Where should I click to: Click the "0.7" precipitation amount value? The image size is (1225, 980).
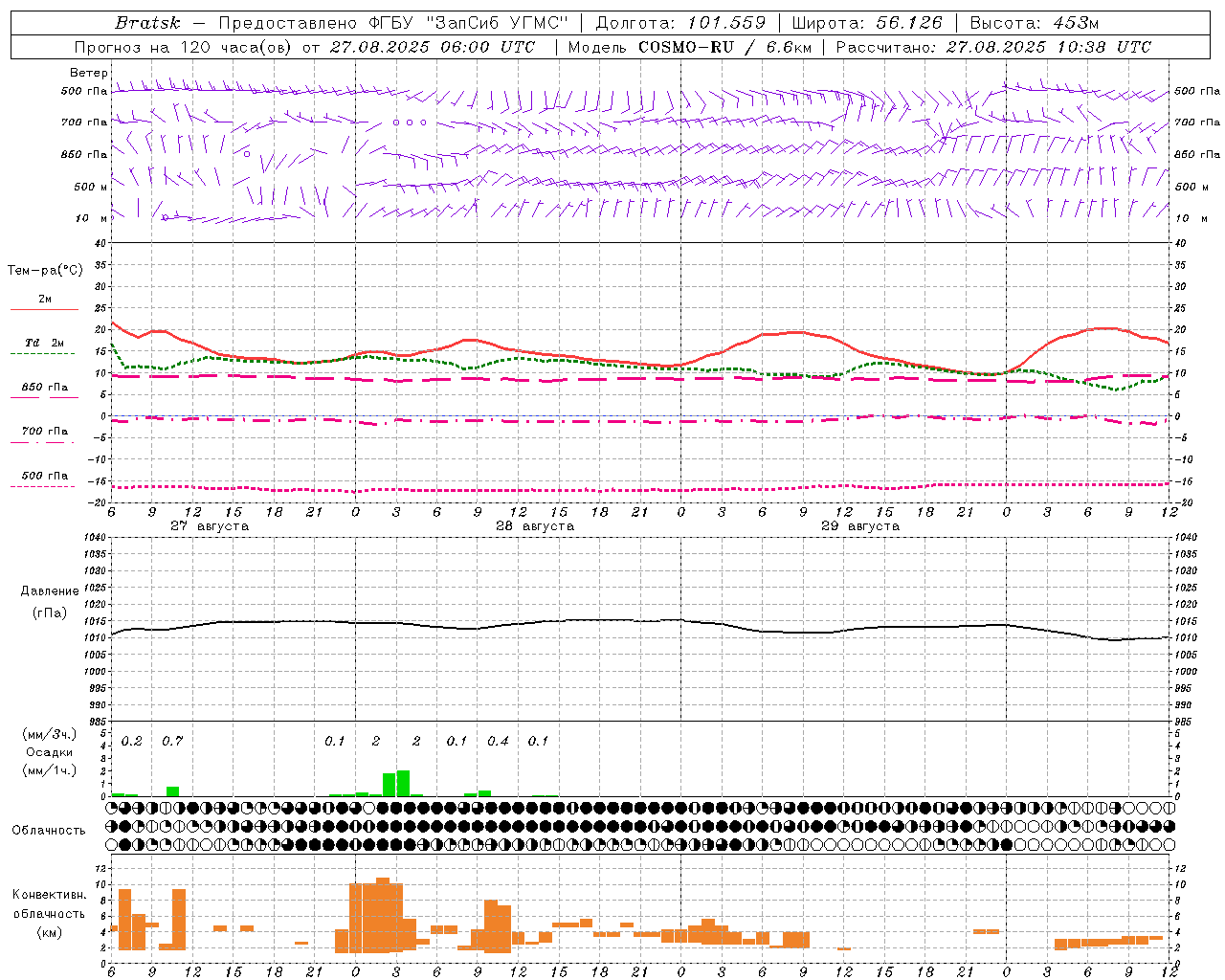pos(172,741)
